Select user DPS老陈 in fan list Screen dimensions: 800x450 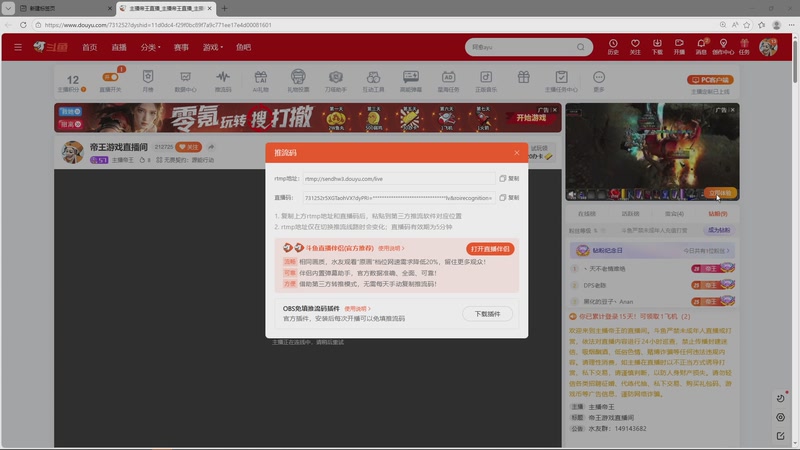[595, 285]
